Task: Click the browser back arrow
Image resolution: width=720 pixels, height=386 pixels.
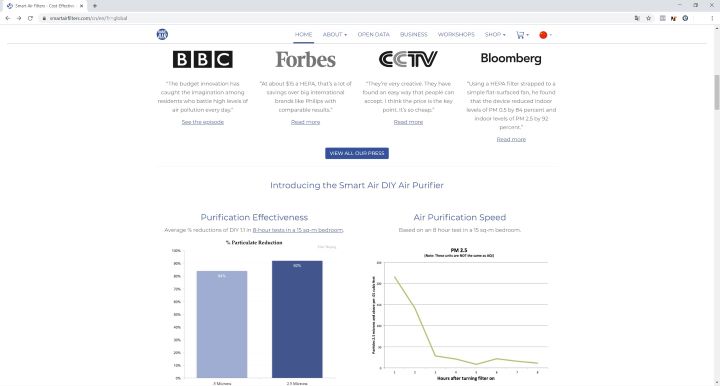Action: pos(8,18)
